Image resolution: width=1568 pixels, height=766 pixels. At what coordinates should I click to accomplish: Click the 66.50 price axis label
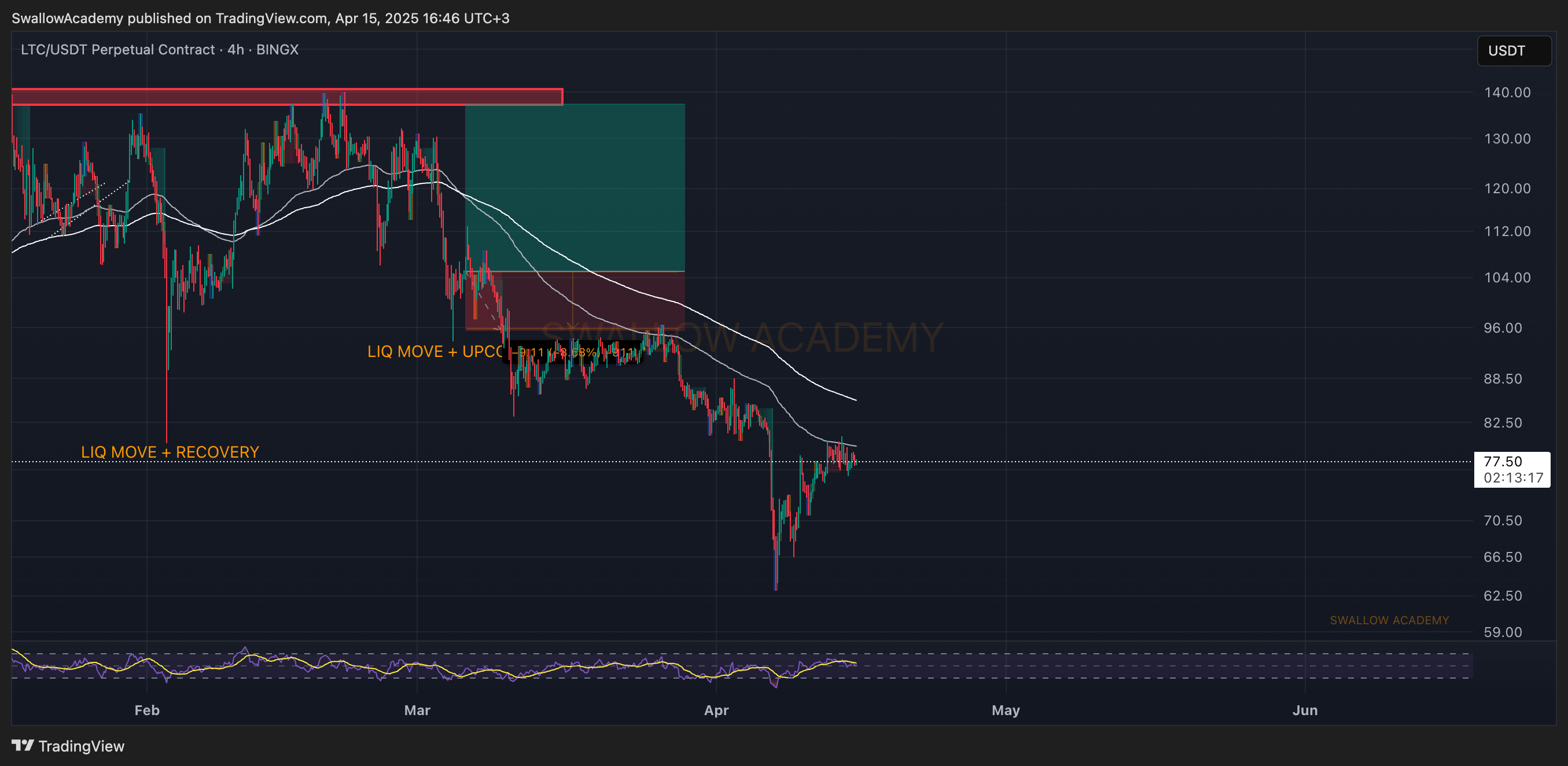[x=1503, y=557]
